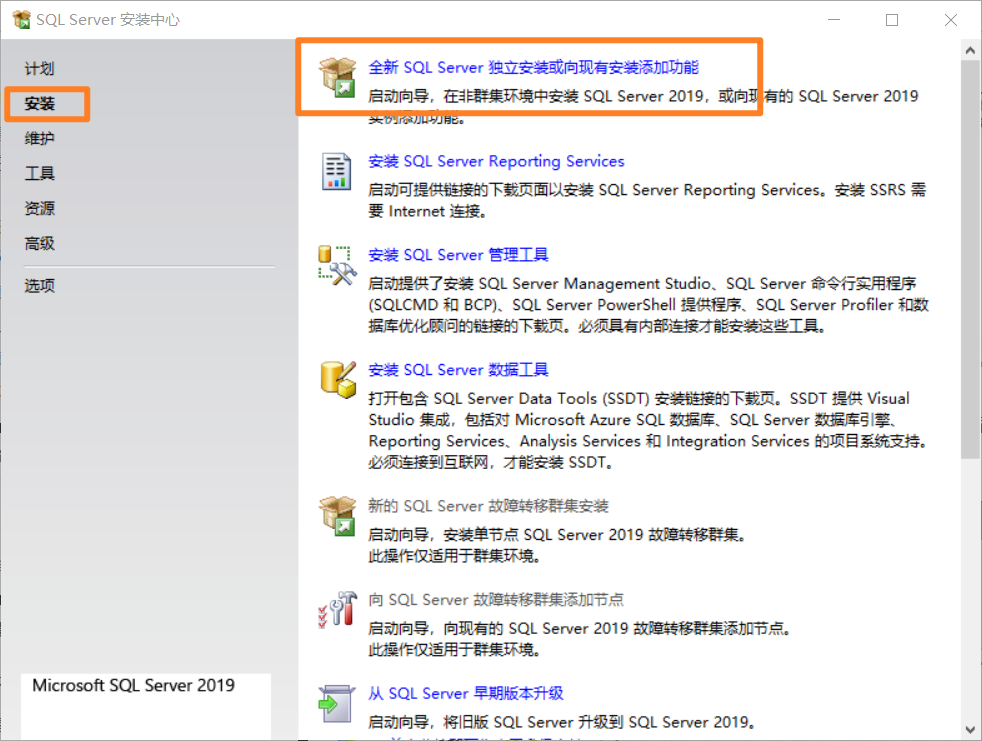
Task: Open 安装 SQL Server Reporting Services link
Action: click(496, 162)
